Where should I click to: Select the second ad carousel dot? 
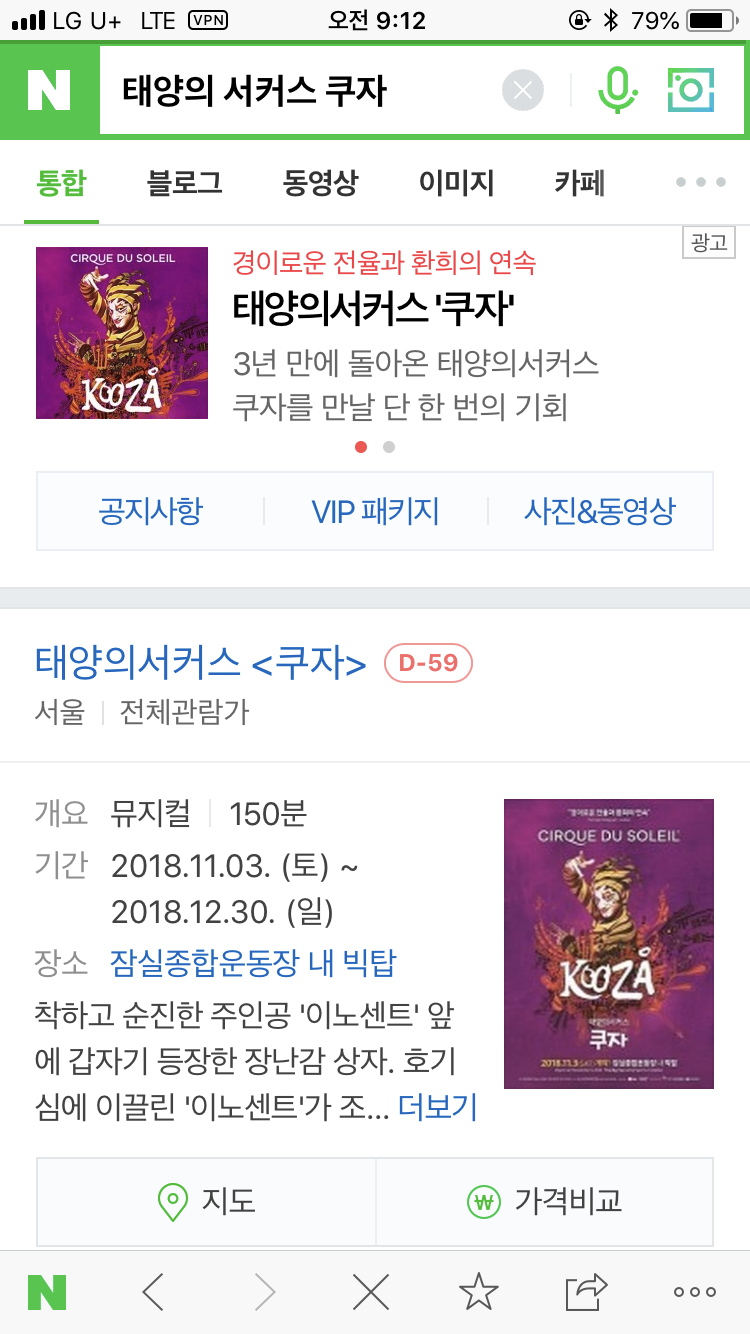click(x=389, y=447)
